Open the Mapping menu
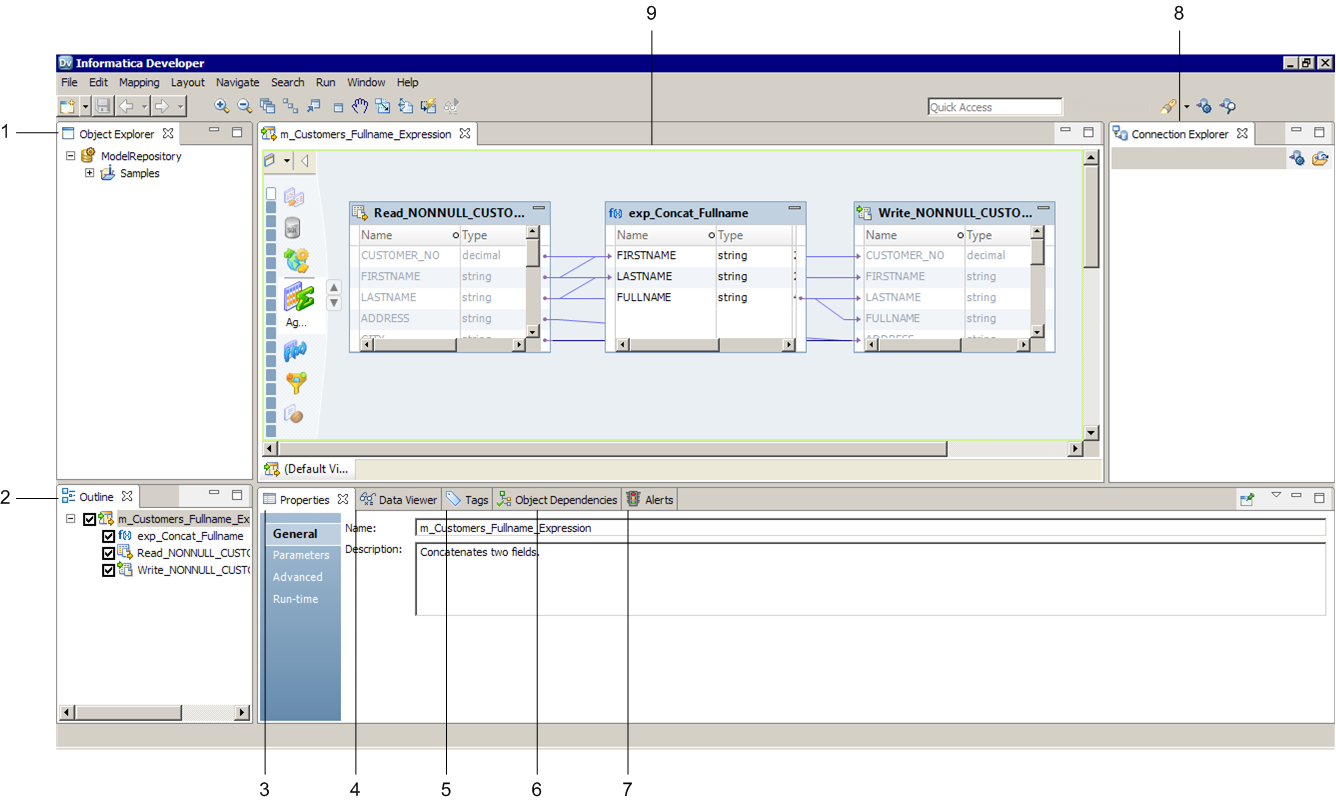Viewport: 1336px width, 802px height. (139, 83)
